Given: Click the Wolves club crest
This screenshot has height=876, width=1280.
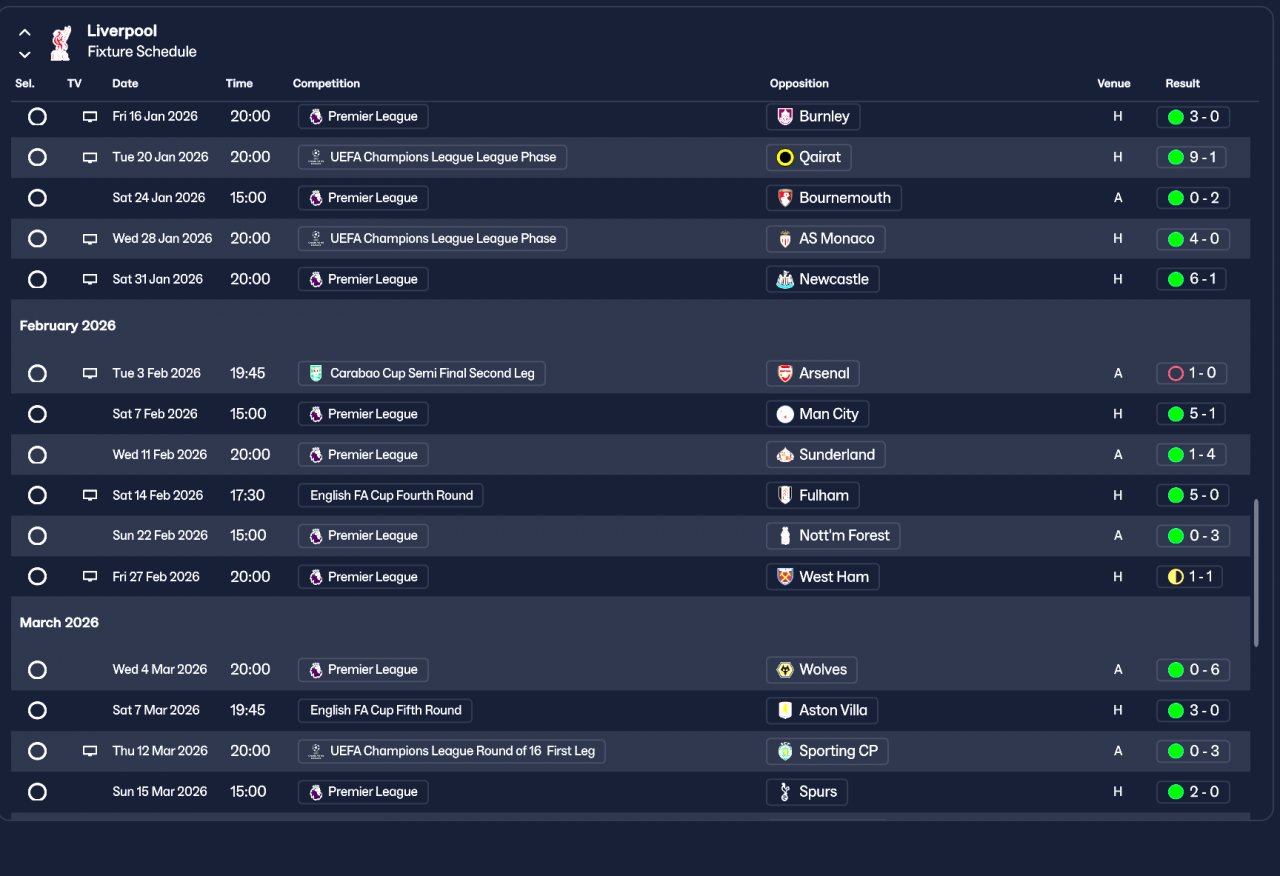Looking at the screenshot, I should tap(785, 670).
